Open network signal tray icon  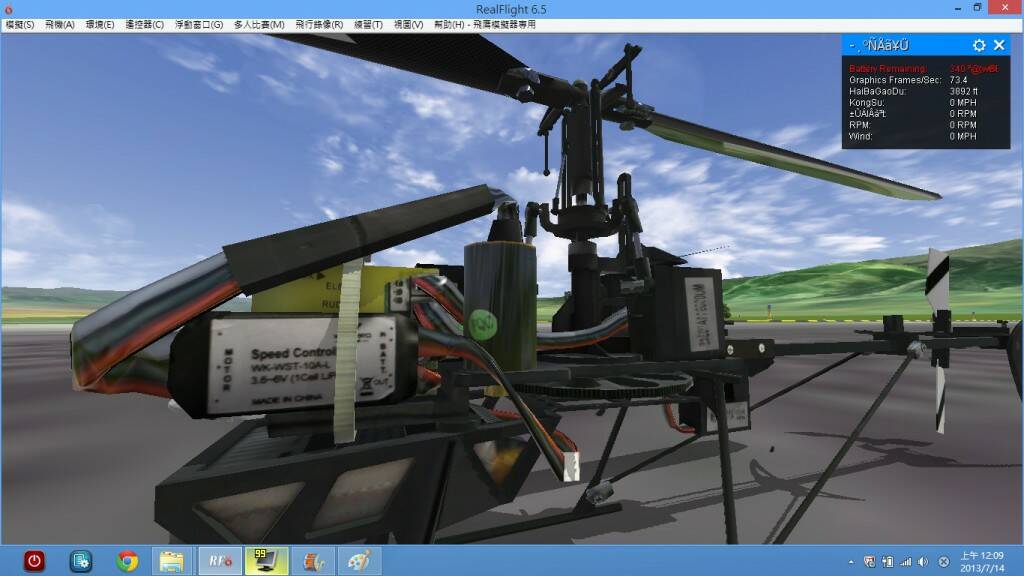pos(906,562)
